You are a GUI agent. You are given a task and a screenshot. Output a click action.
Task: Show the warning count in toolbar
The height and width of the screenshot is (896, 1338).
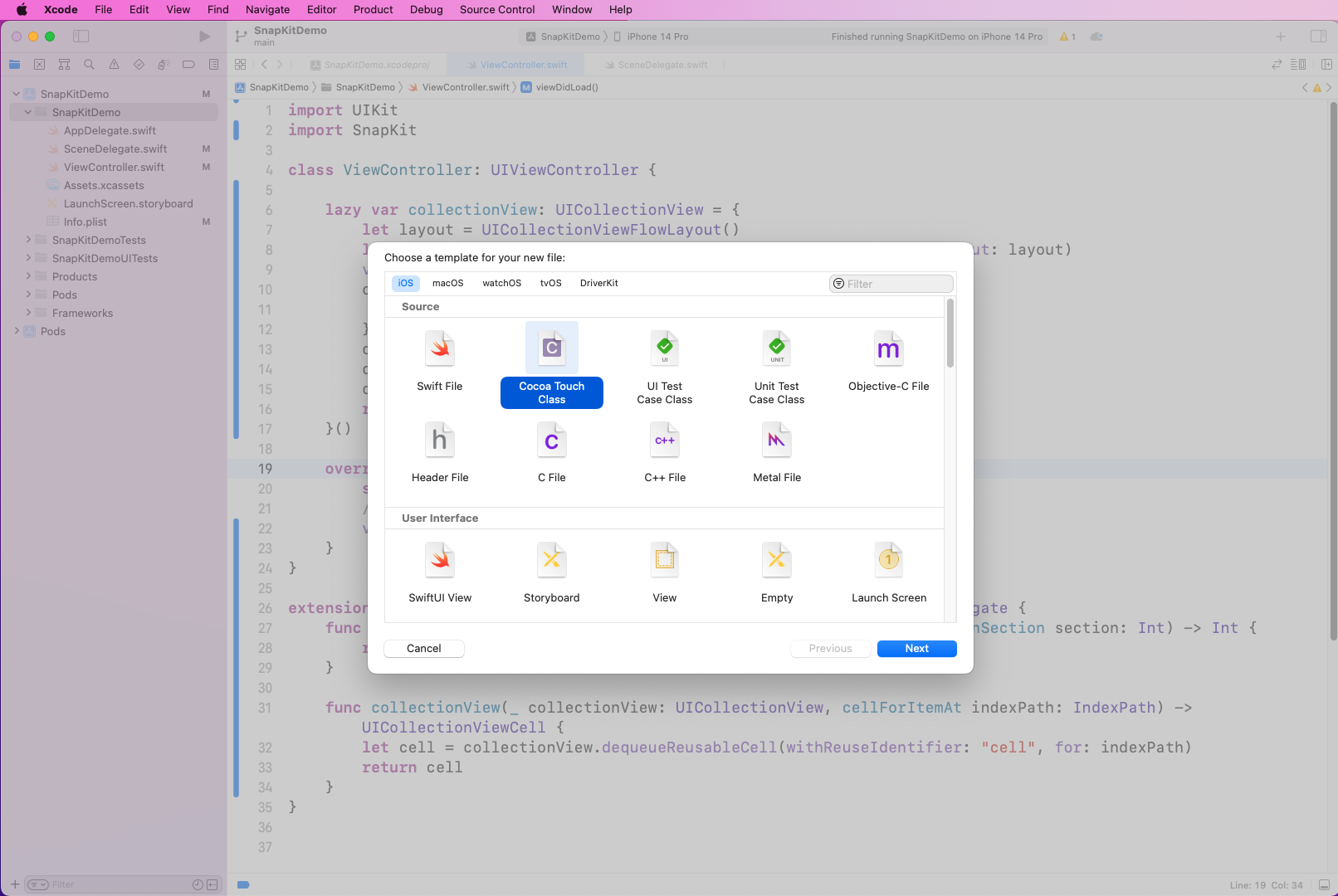tap(1067, 37)
